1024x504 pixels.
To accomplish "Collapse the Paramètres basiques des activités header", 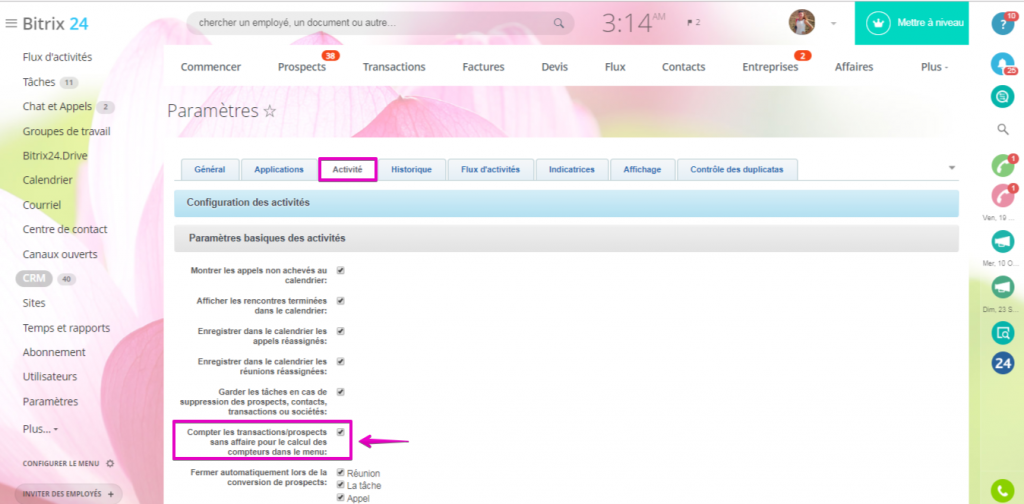I will pos(566,239).
